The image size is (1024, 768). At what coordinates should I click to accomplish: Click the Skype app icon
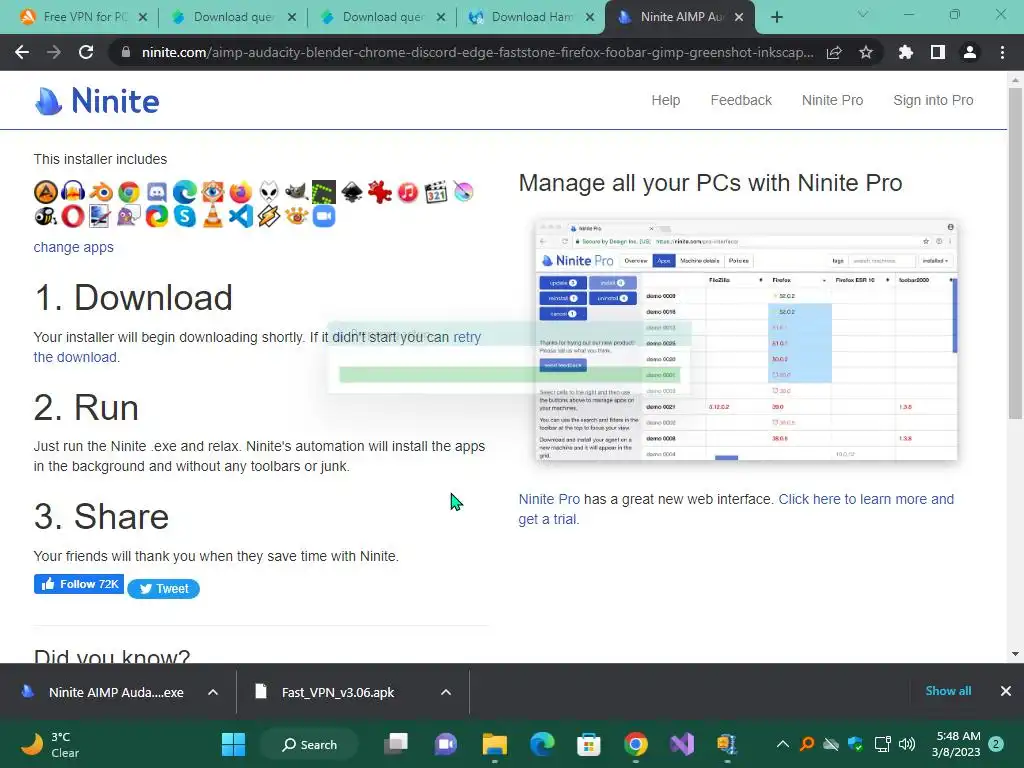pyautogui.click(x=185, y=216)
